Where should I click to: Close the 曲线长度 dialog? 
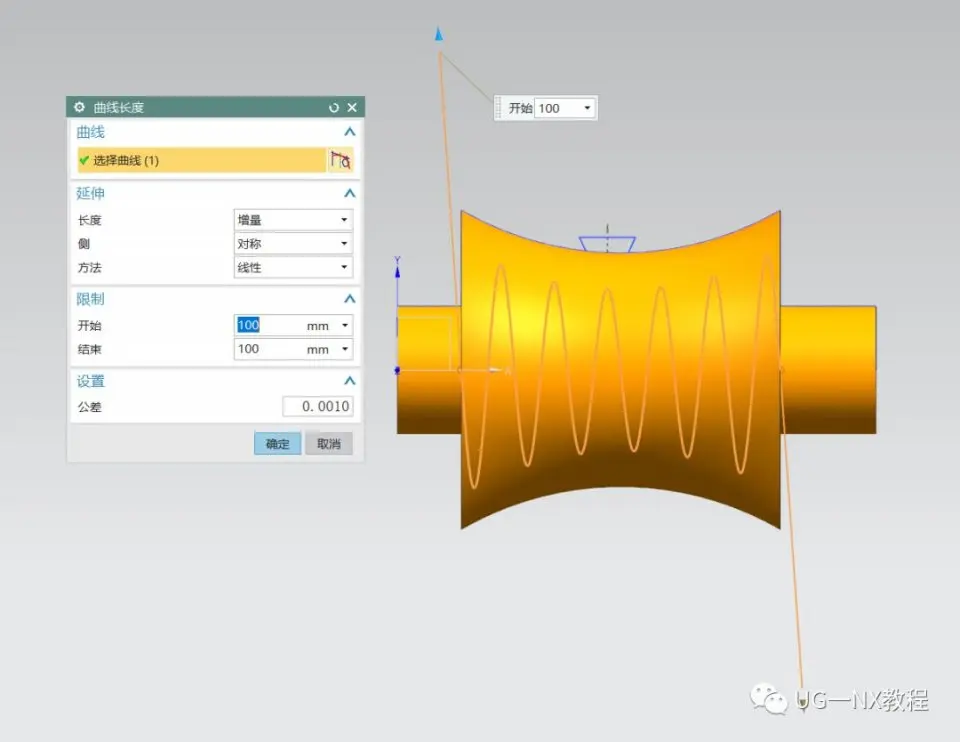click(x=352, y=108)
